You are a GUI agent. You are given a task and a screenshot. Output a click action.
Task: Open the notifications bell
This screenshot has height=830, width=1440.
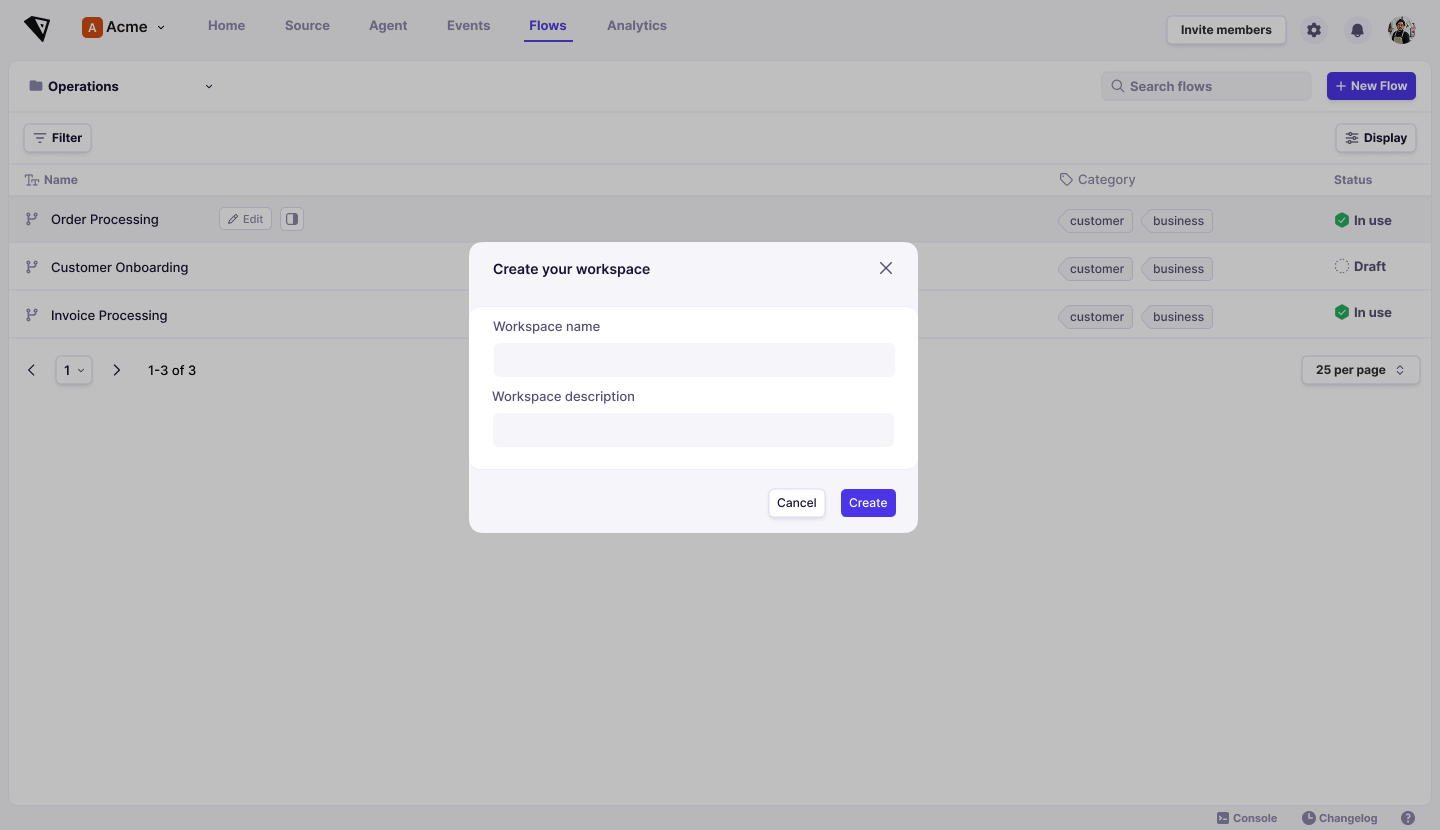1357,30
